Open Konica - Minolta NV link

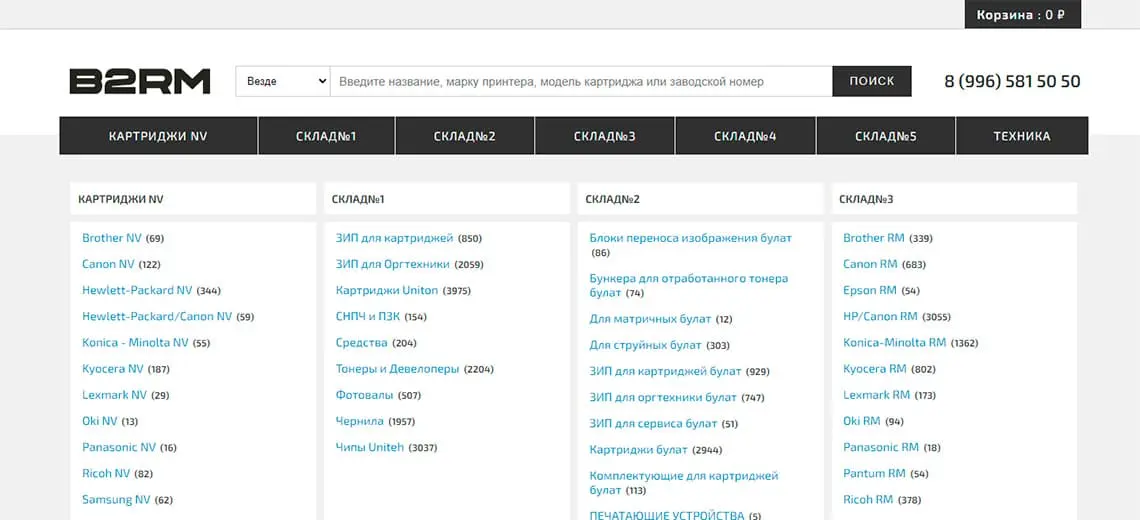pyautogui.click(x=135, y=343)
